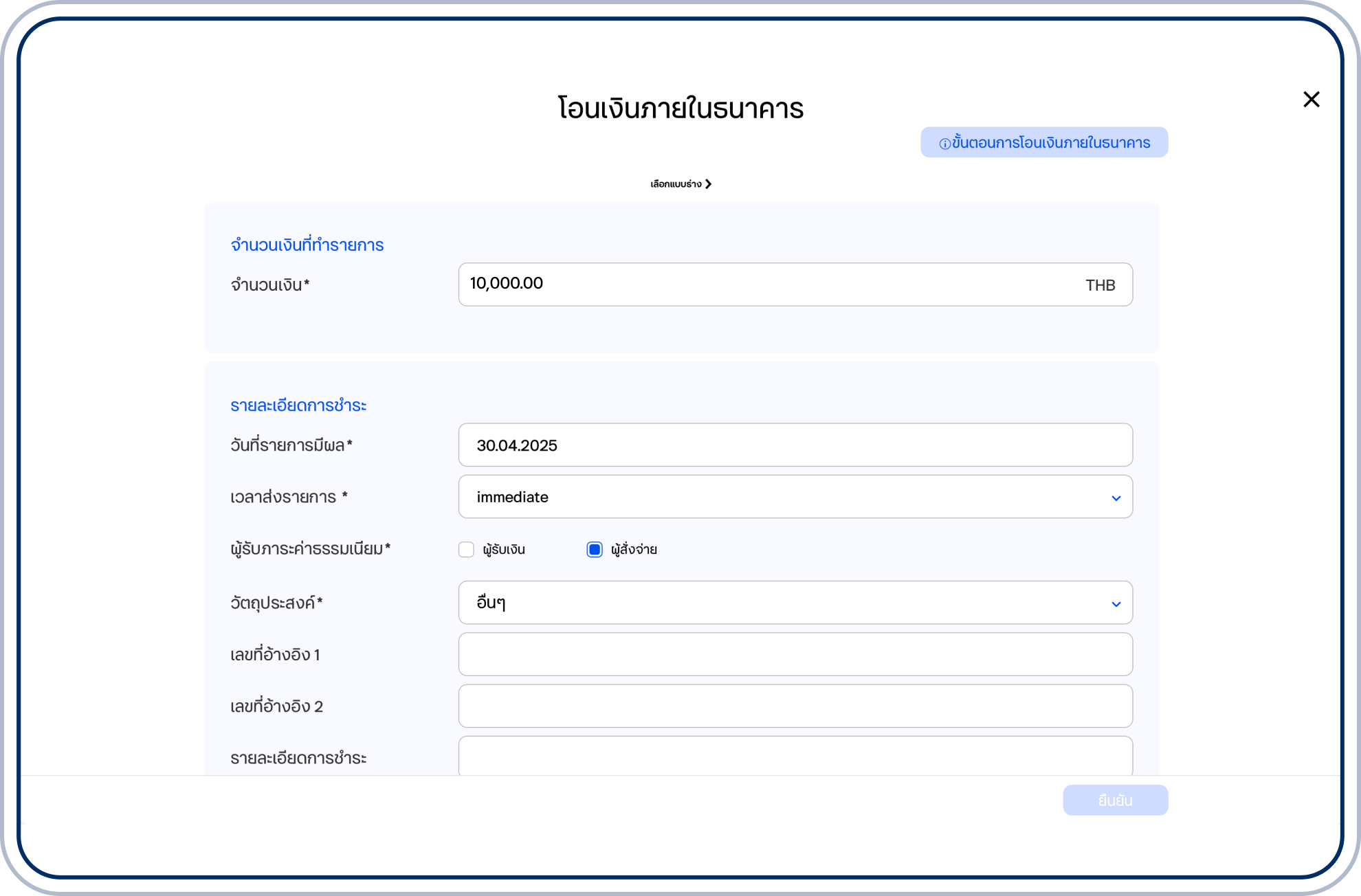Click the date field showing 30.04.2025
This screenshot has height=896, width=1361.
click(794, 445)
